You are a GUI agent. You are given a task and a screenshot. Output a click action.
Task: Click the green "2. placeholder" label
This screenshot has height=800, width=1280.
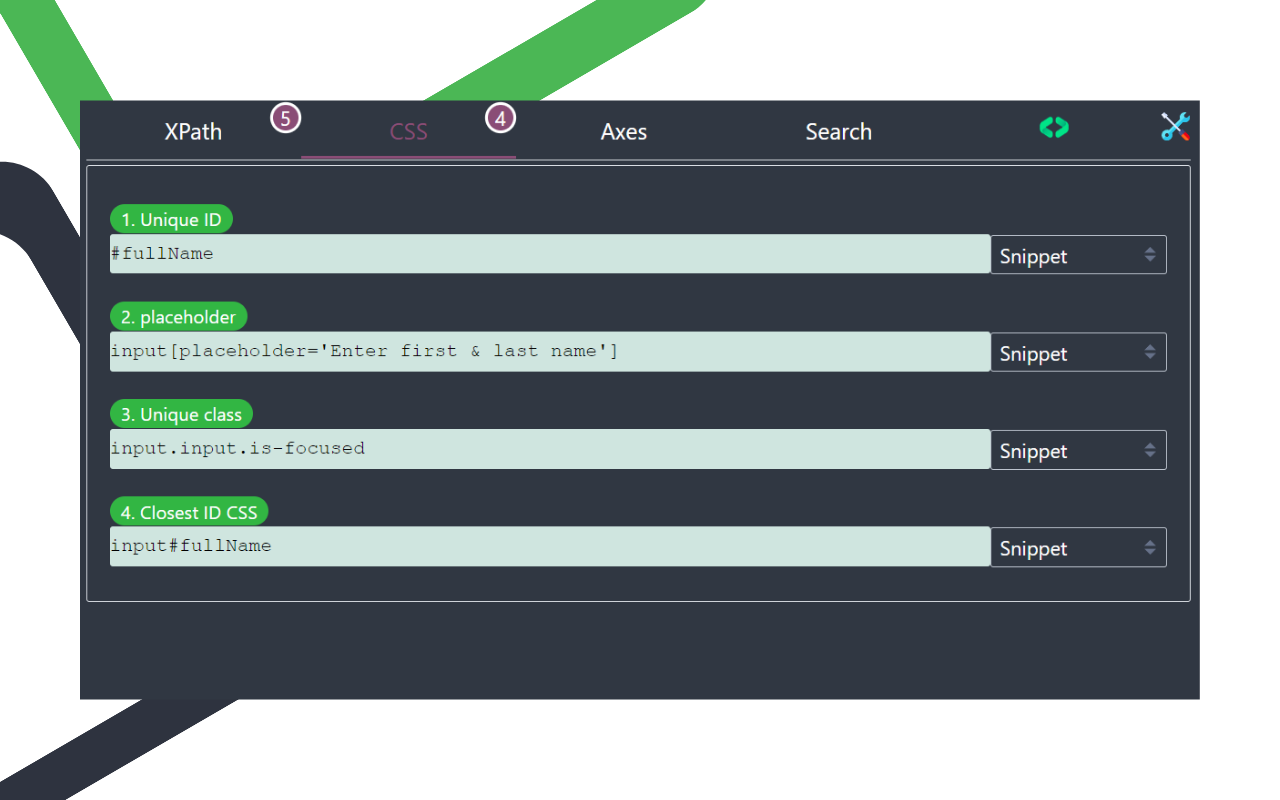pos(178,316)
